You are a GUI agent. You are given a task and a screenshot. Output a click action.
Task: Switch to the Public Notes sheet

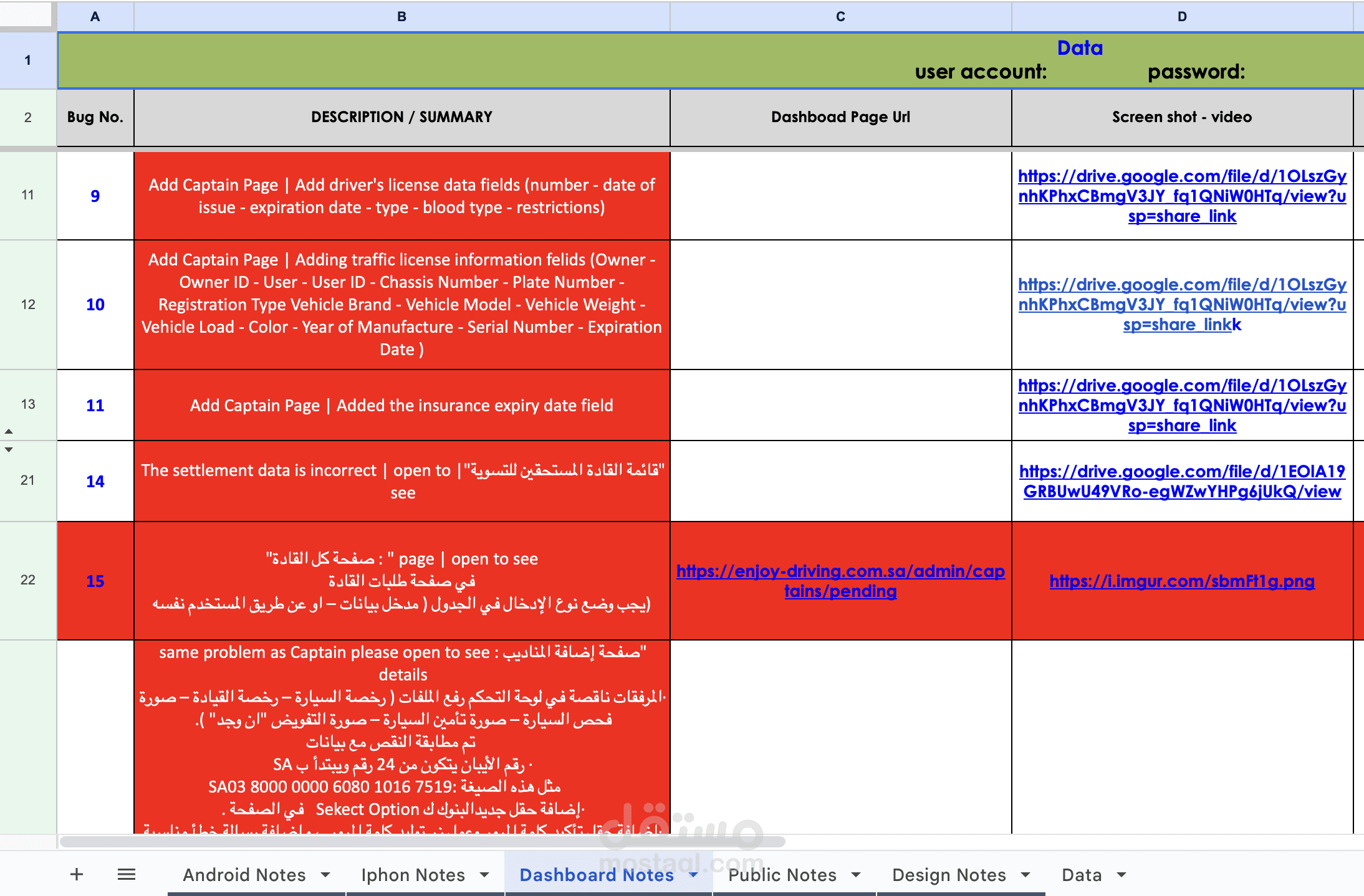782,875
